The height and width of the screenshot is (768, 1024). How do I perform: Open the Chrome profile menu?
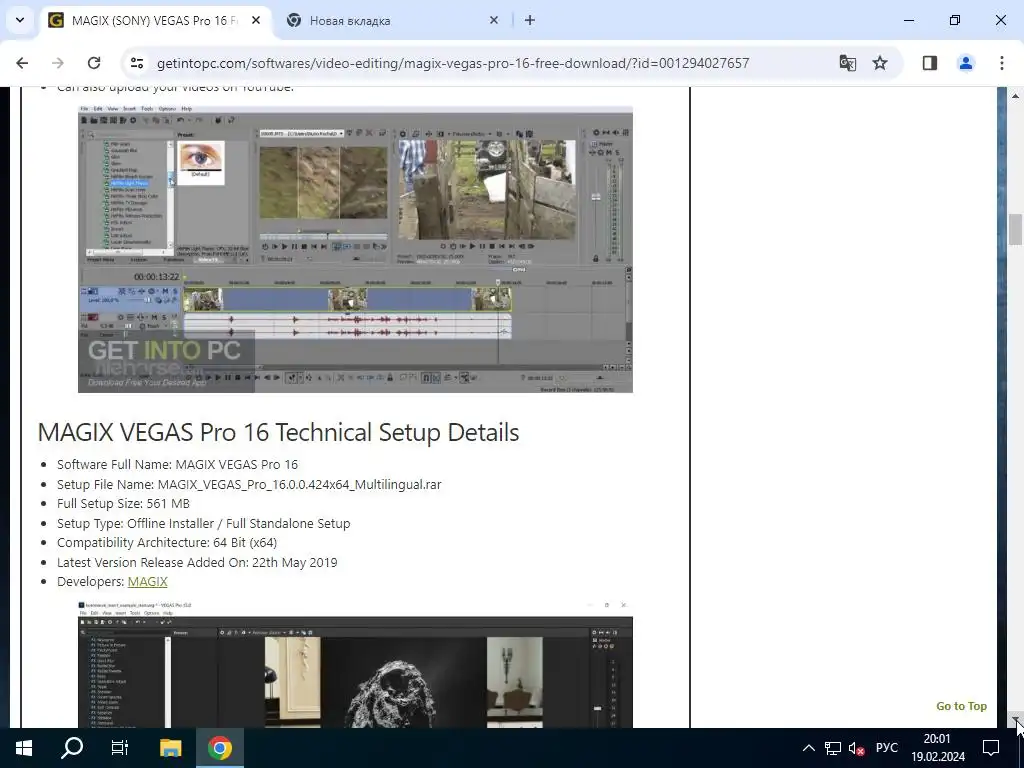pos(966,63)
